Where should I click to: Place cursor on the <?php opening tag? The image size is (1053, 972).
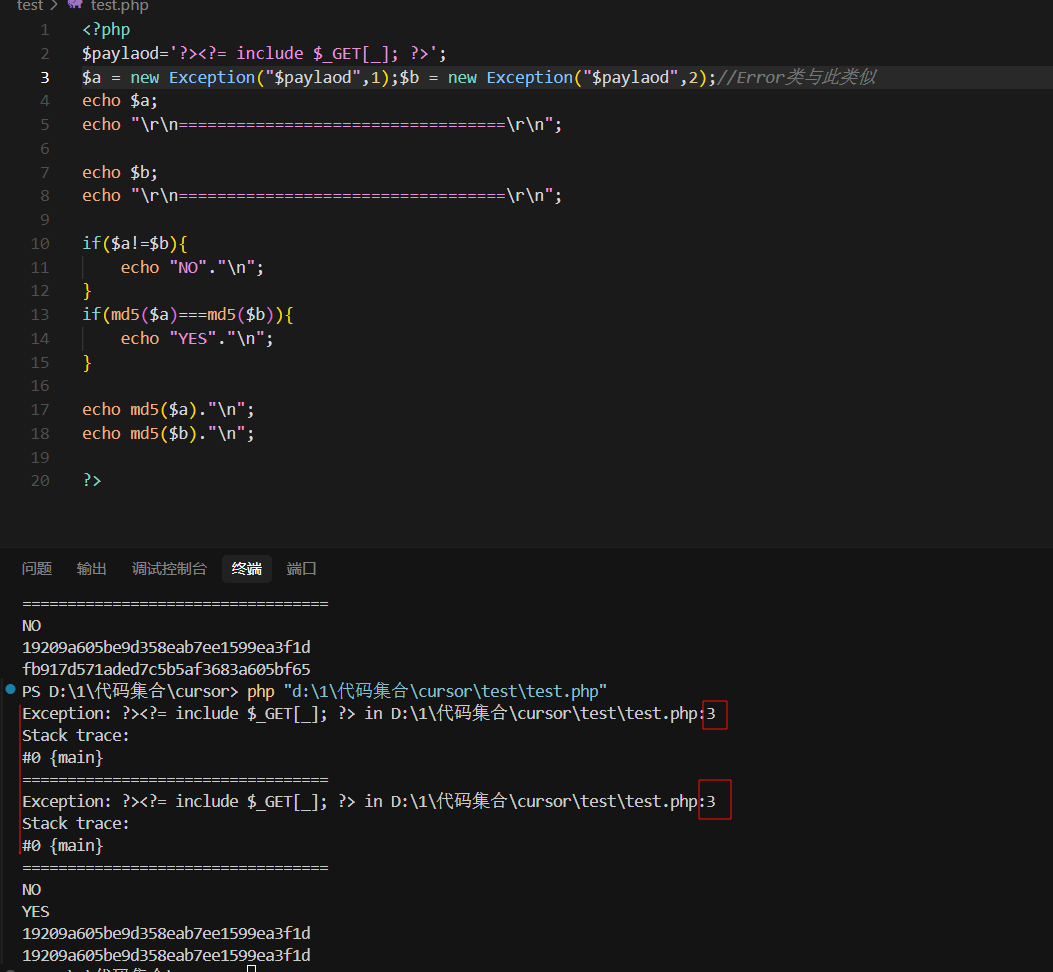click(106, 30)
